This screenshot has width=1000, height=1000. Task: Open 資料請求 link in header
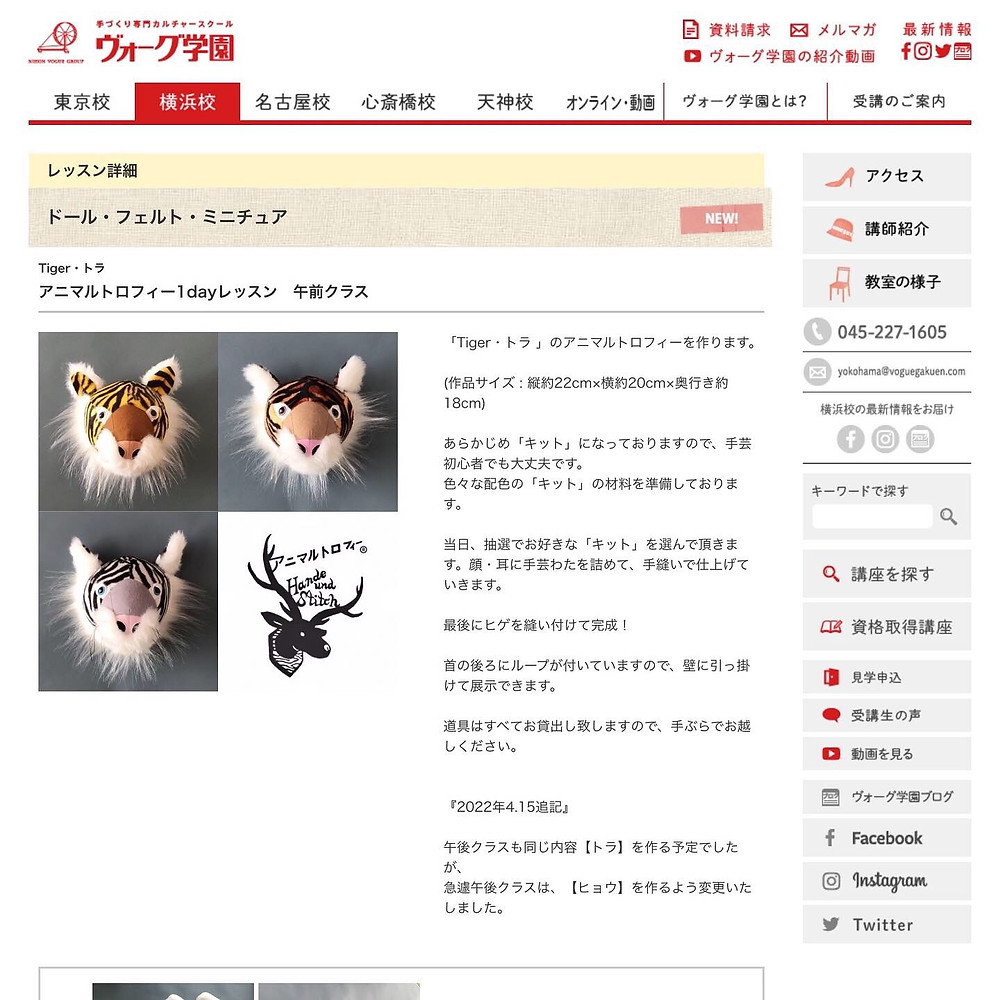726,29
